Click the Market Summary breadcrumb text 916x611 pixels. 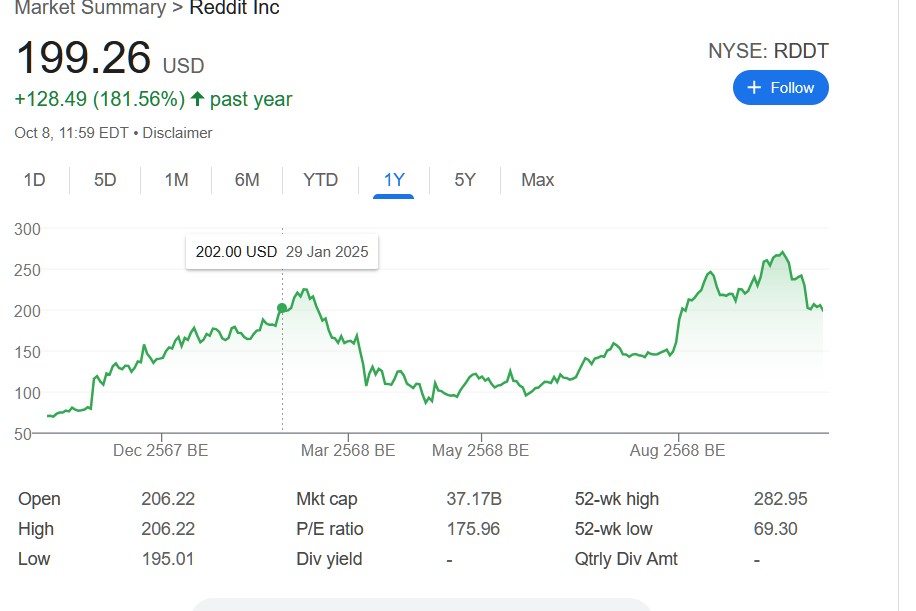tap(90, 8)
